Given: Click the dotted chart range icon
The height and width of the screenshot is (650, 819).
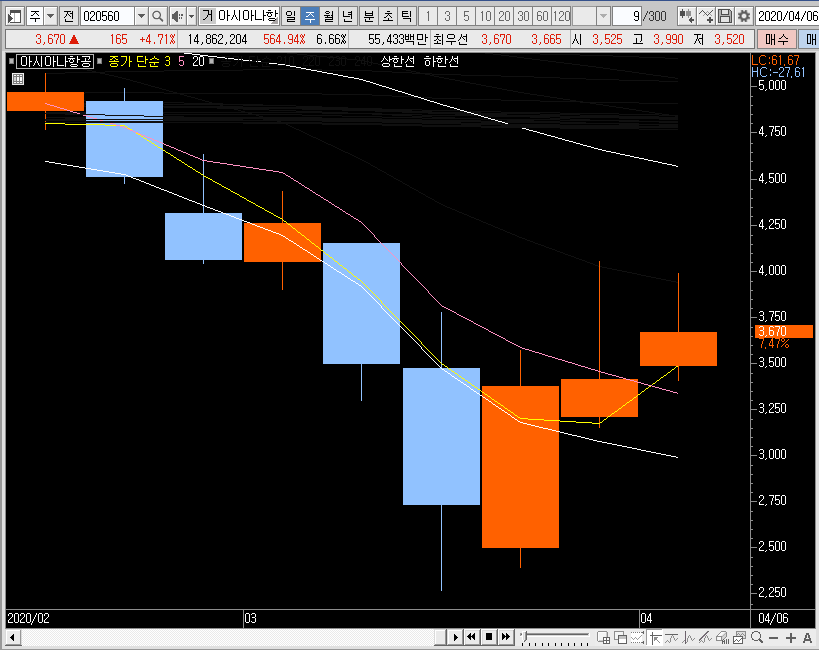Looking at the screenshot, I should coord(637,637).
